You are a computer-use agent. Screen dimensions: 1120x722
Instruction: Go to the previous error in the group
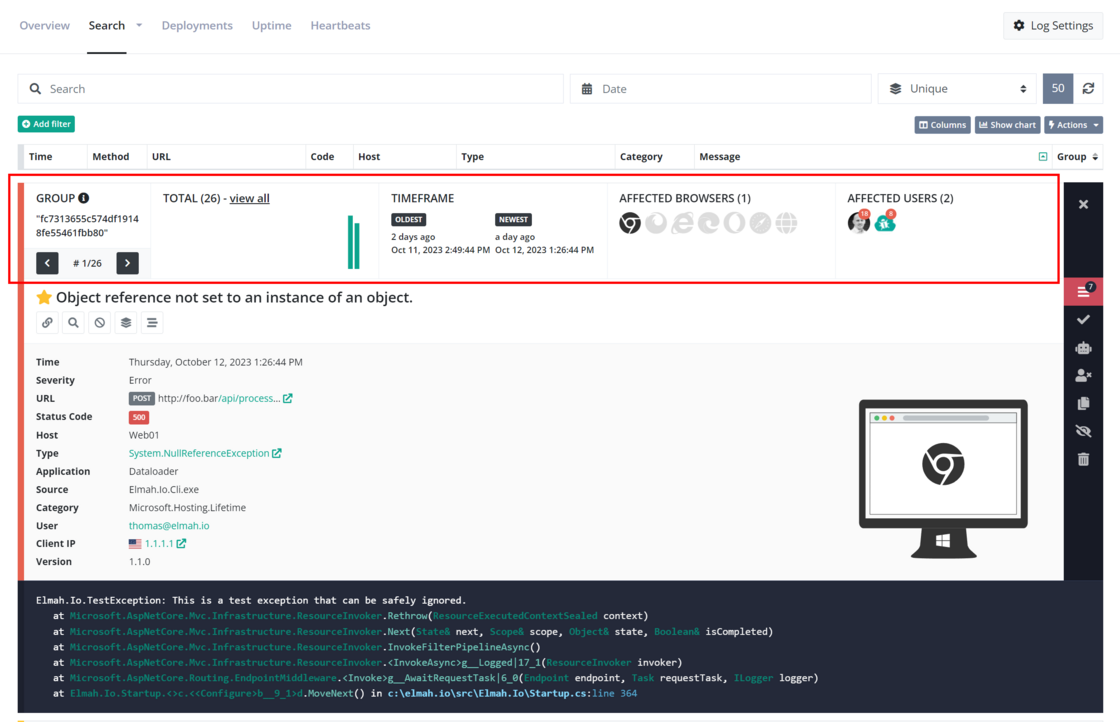tap(47, 263)
